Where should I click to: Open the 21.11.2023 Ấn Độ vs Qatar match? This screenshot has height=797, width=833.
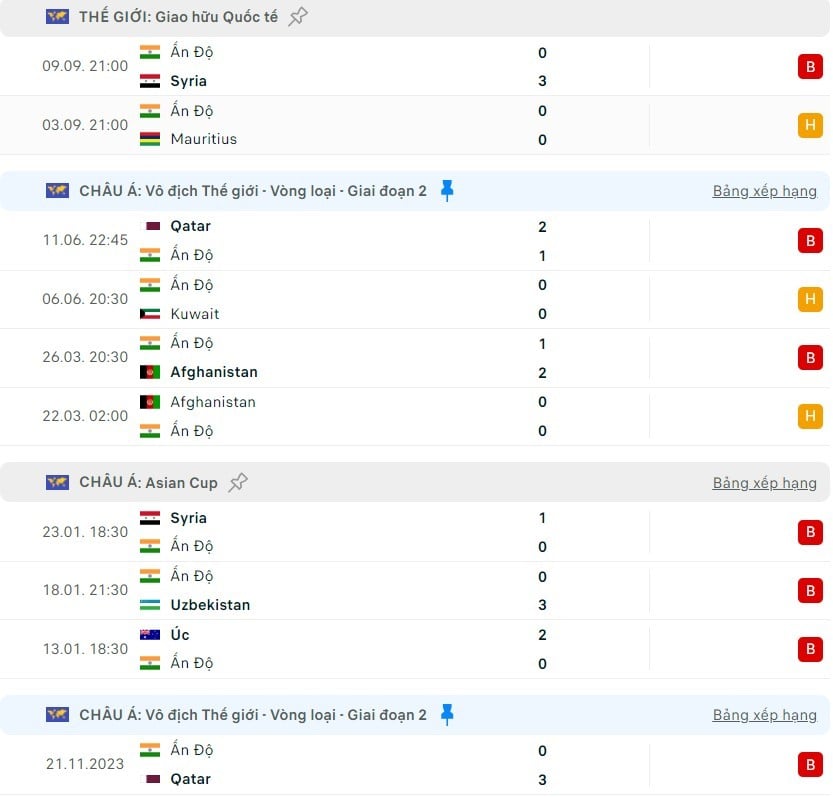[x=415, y=765]
